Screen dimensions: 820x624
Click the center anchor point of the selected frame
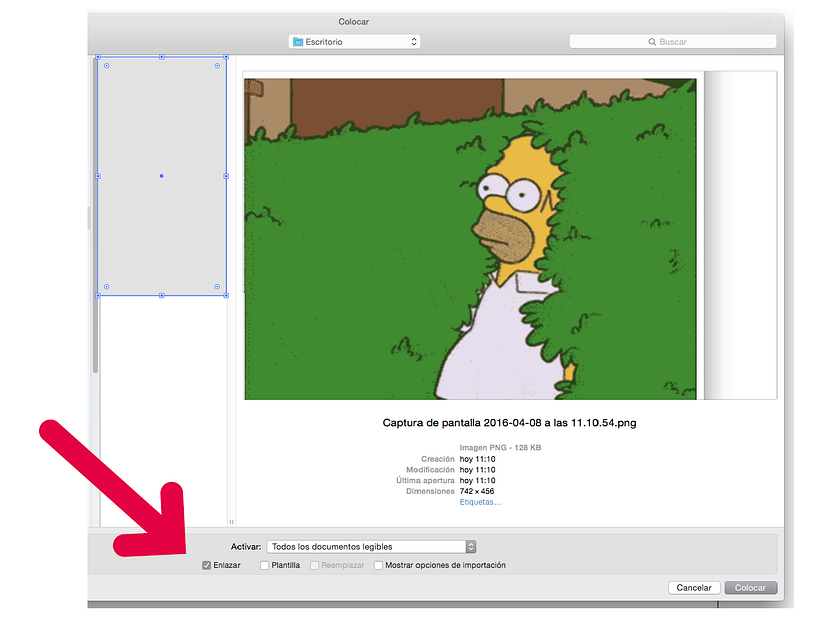click(x=162, y=177)
